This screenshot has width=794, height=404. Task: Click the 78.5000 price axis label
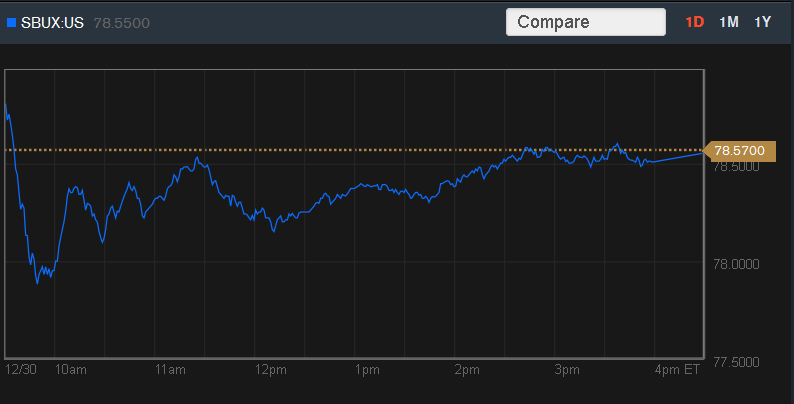[737, 167]
